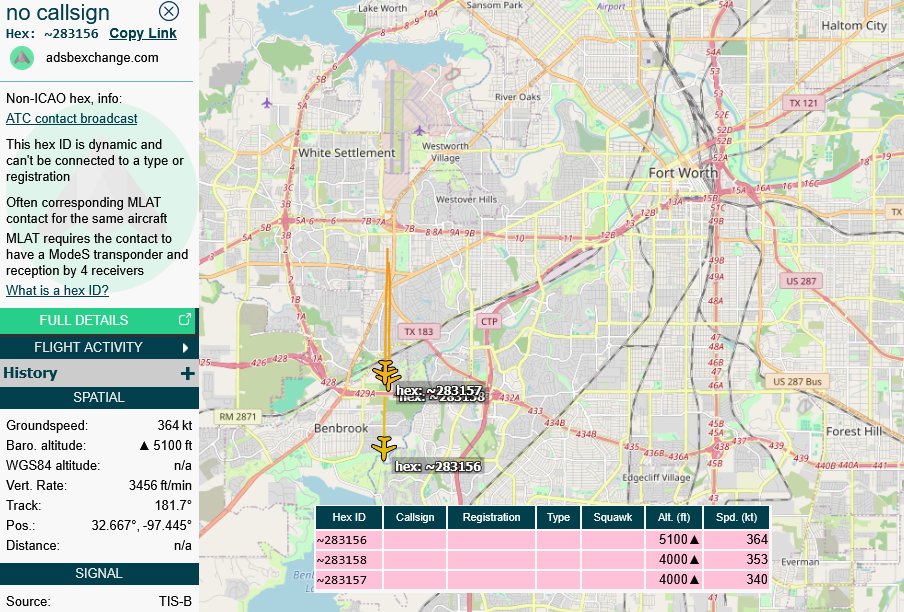The width and height of the screenshot is (904, 612).
Task: Click the Distance value n/a
Action: click(183, 546)
